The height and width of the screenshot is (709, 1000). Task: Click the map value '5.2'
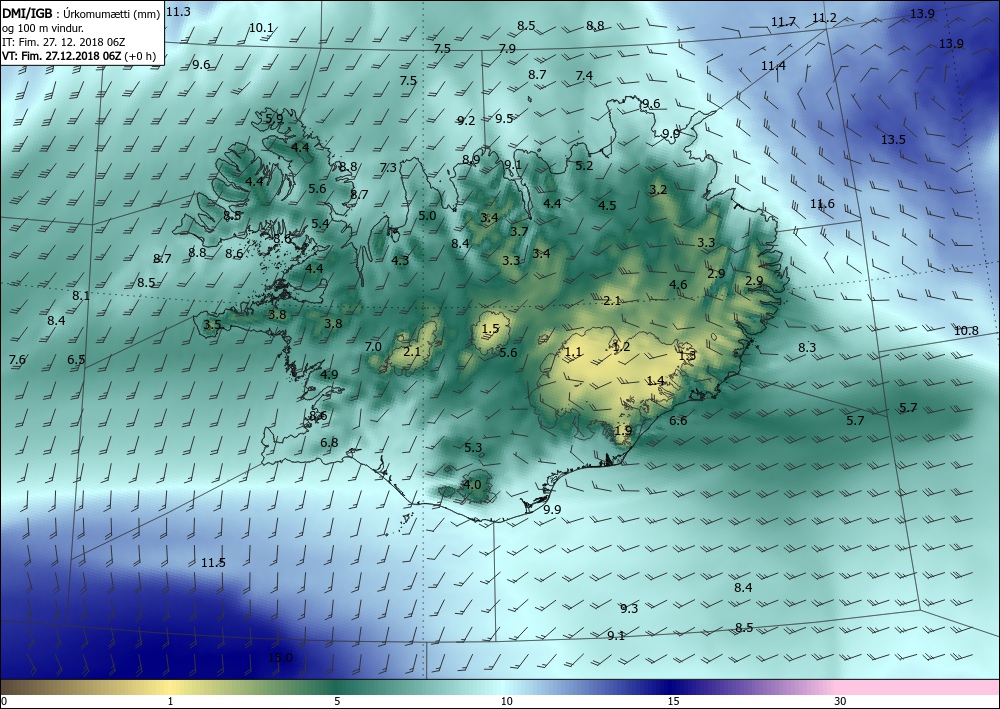584,165
